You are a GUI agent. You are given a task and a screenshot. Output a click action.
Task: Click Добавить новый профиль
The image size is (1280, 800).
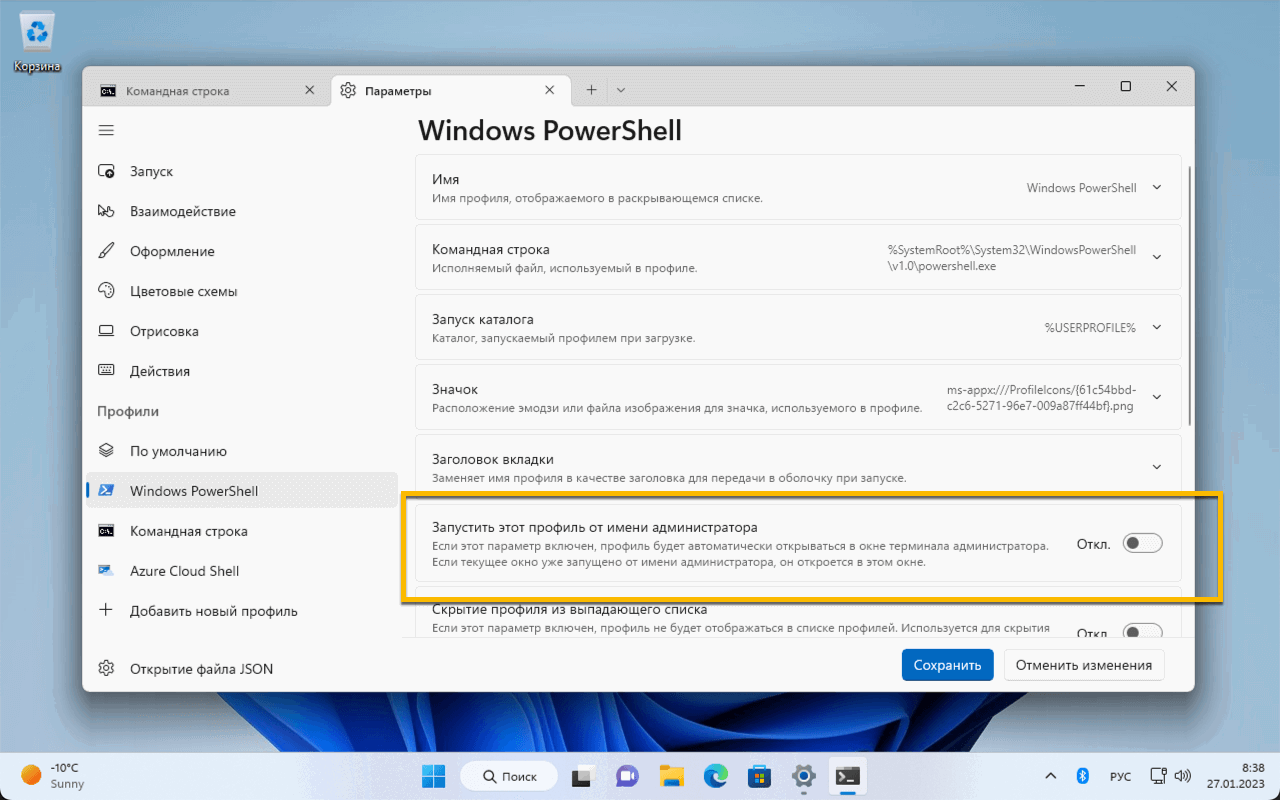pyautogui.click(x=242, y=611)
